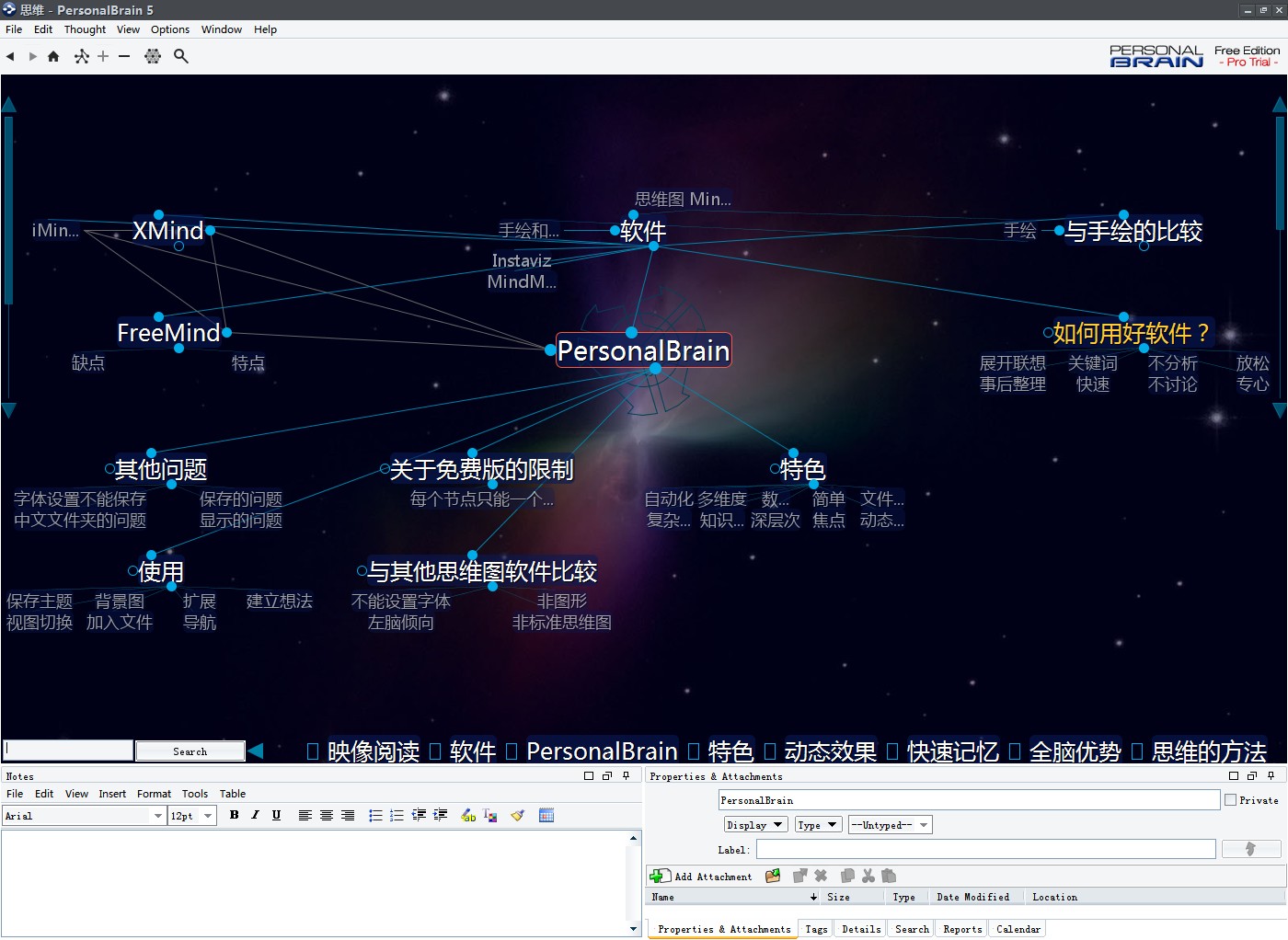Viewport: 1288px width, 940px height.
Task: Click the Search button by search box
Action: pyautogui.click(x=190, y=751)
